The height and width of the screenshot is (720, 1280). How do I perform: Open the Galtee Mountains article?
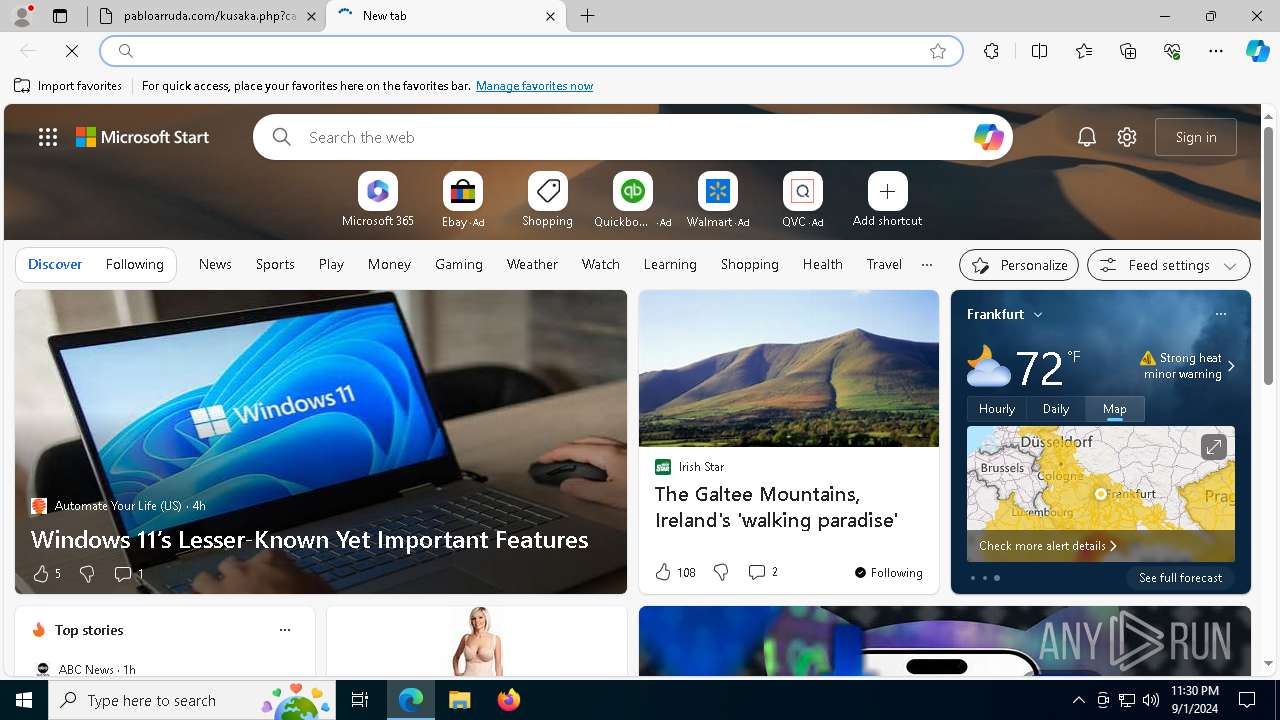[777, 507]
